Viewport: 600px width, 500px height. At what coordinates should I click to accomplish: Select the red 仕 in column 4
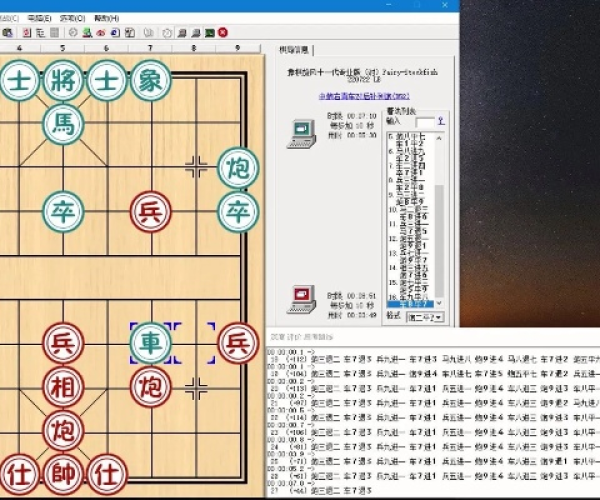tap(19, 474)
